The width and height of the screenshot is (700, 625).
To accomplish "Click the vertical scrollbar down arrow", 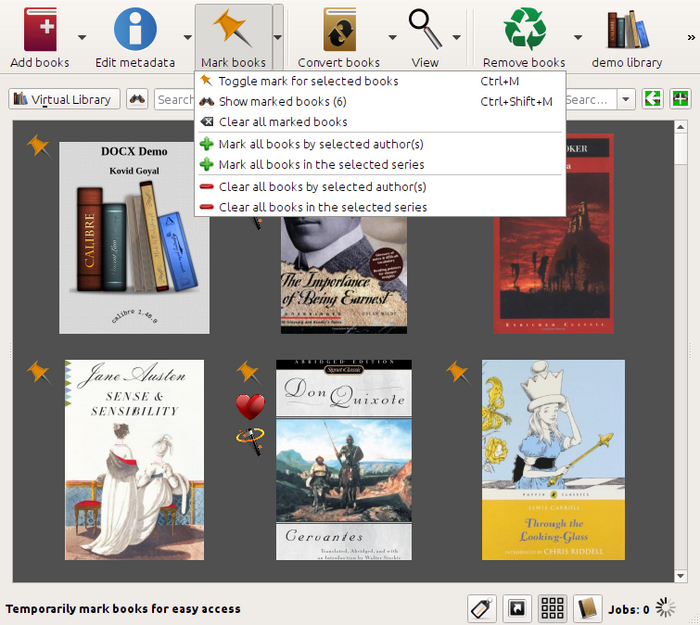I will pos(680,576).
